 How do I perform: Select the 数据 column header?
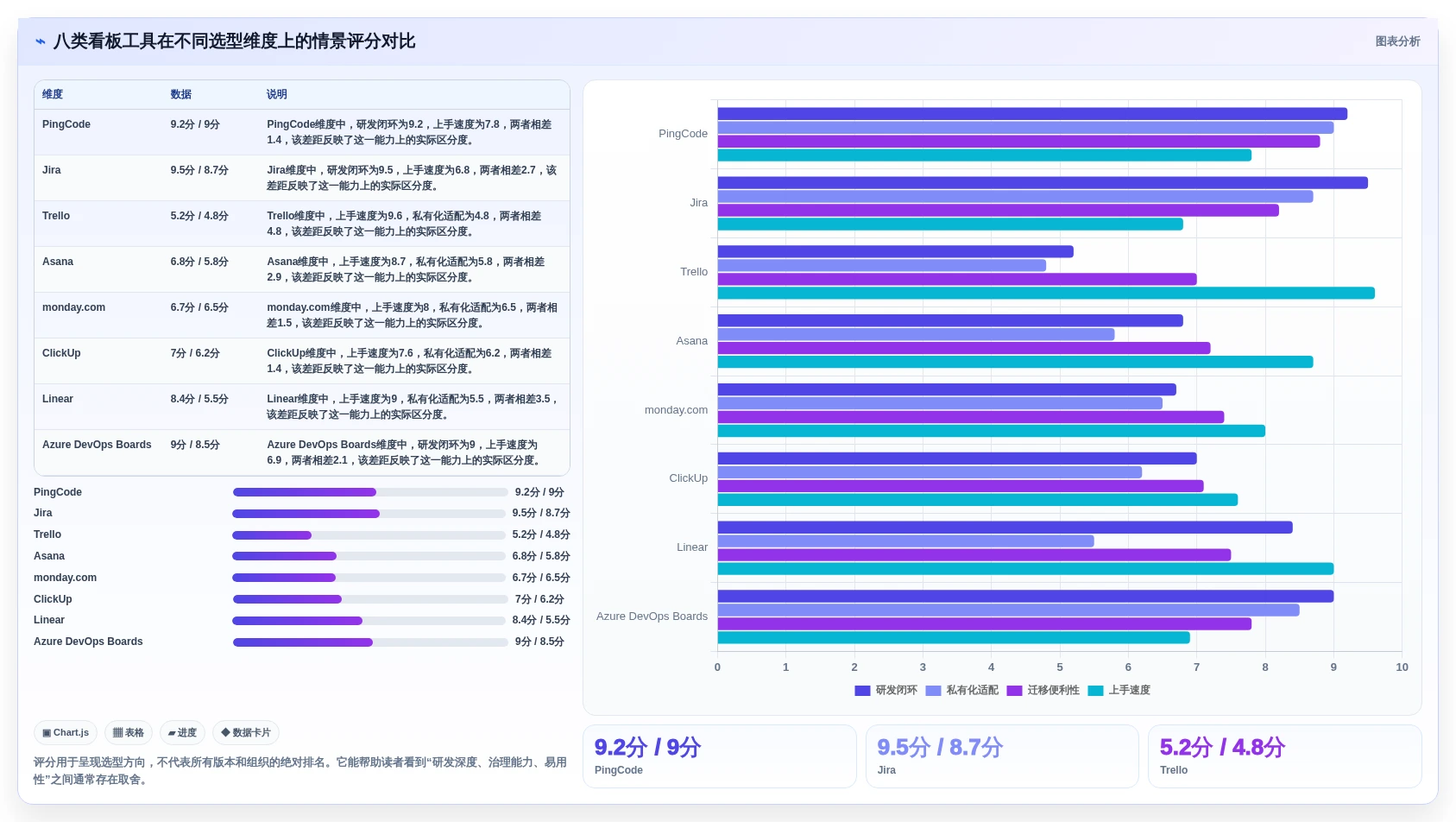(x=181, y=94)
